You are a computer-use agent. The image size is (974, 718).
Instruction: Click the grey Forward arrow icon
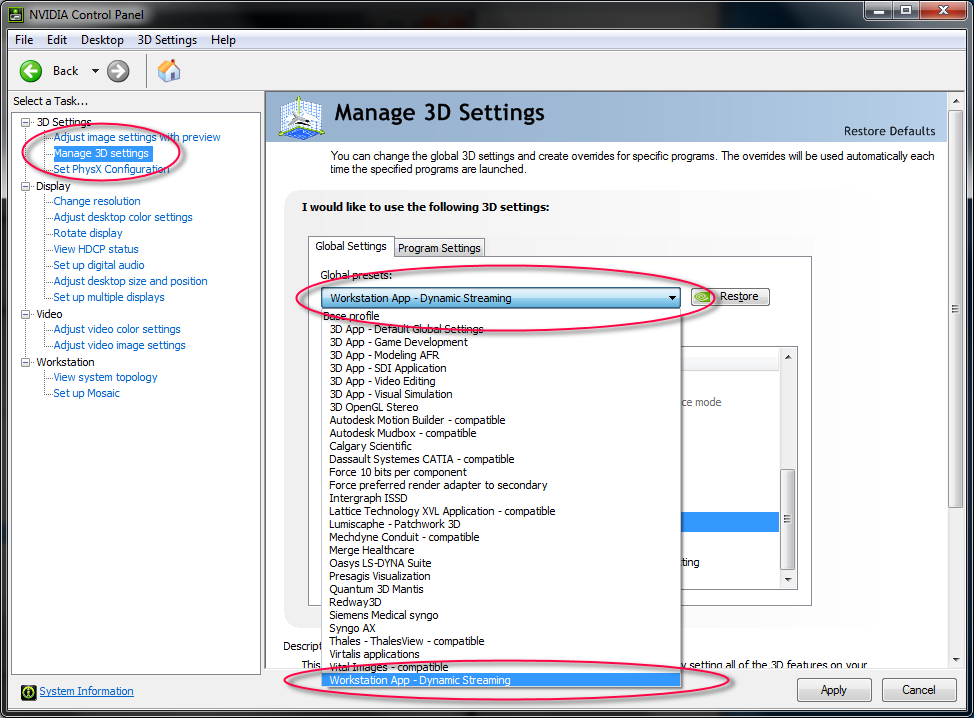pyautogui.click(x=118, y=71)
